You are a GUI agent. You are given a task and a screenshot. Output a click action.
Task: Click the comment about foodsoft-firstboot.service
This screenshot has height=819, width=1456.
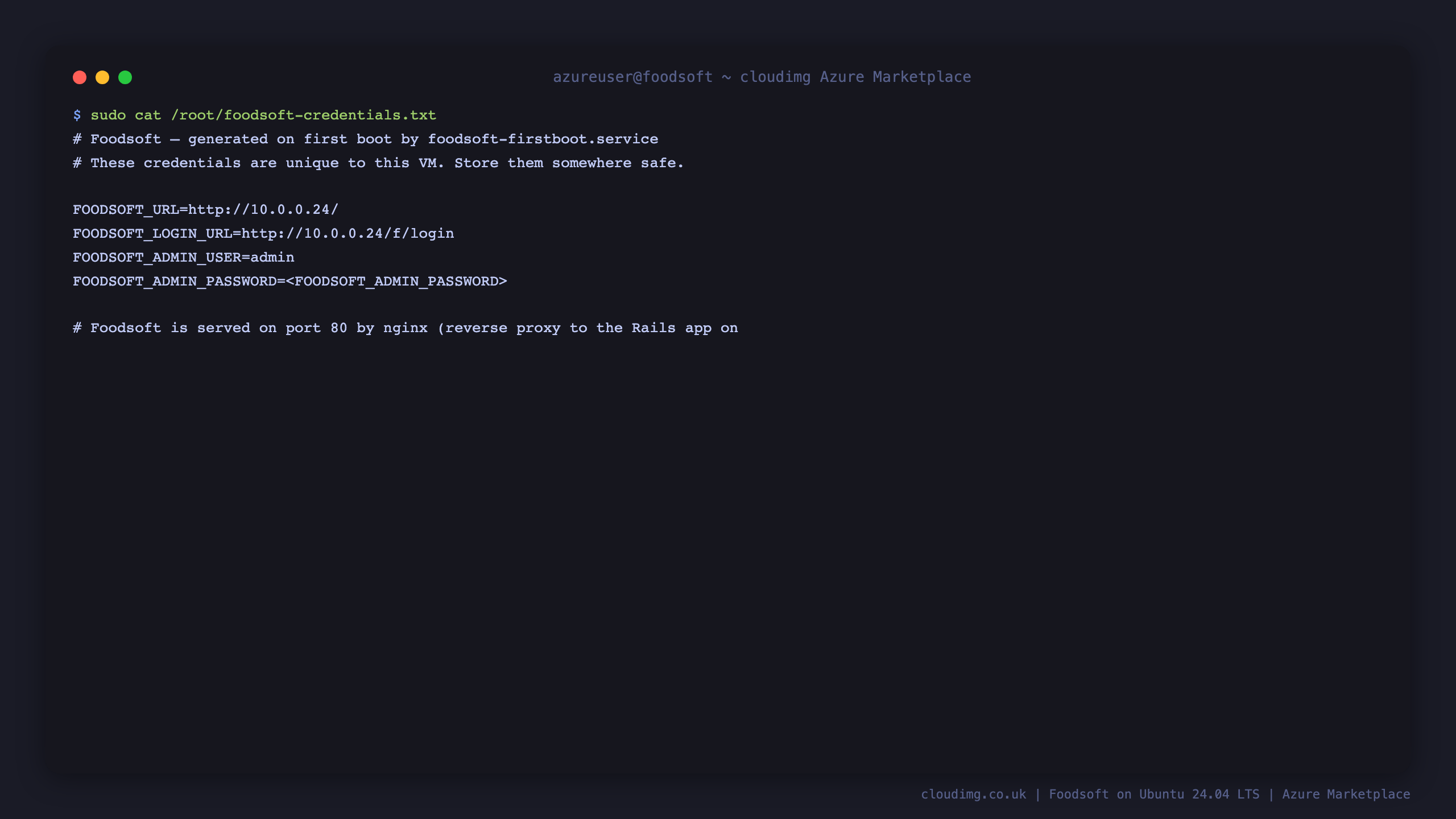[x=366, y=139]
